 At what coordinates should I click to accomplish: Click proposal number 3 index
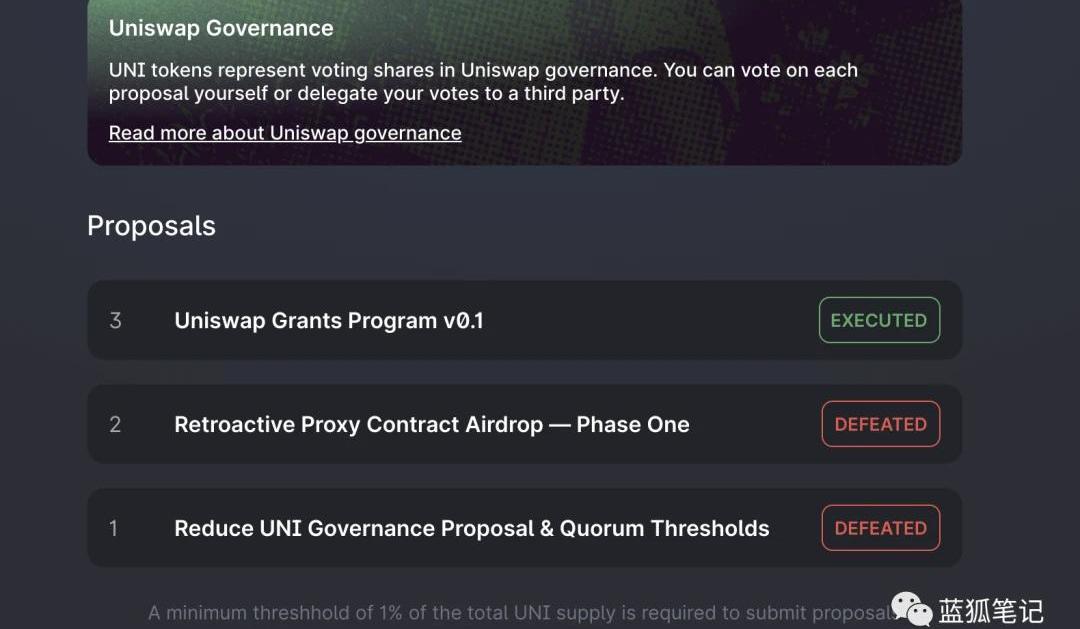click(115, 321)
